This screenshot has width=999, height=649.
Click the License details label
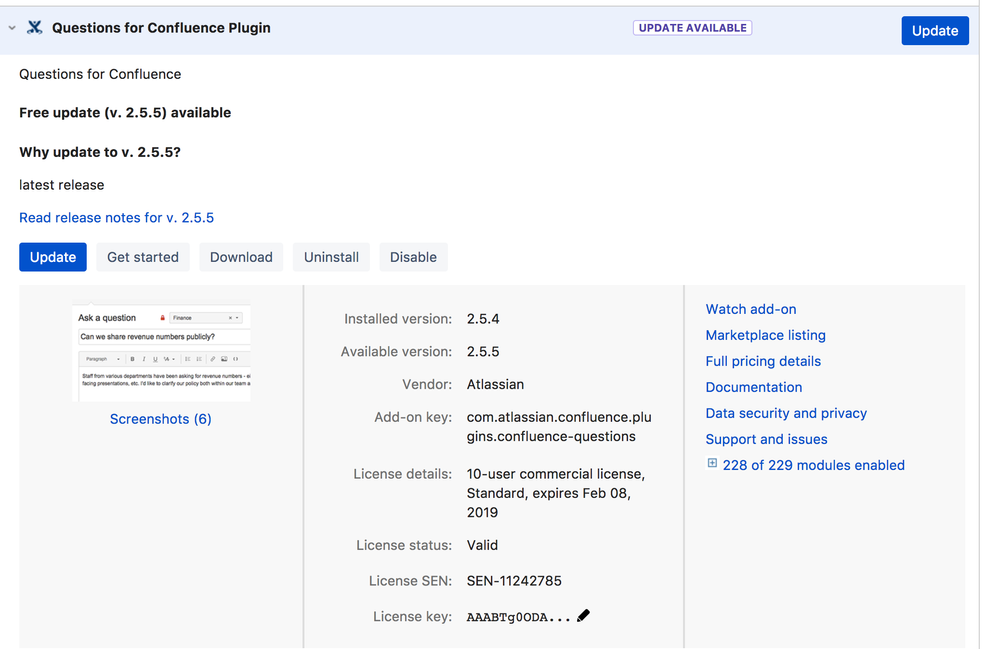403,474
